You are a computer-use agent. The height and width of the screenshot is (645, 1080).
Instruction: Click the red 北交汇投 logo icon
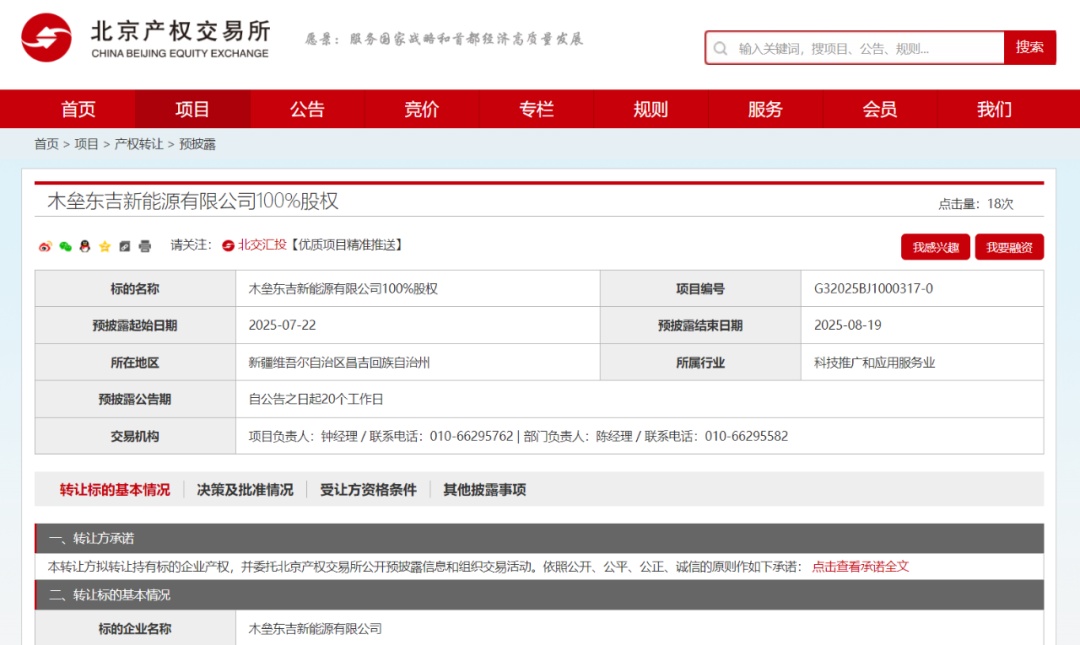click(x=228, y=245)
